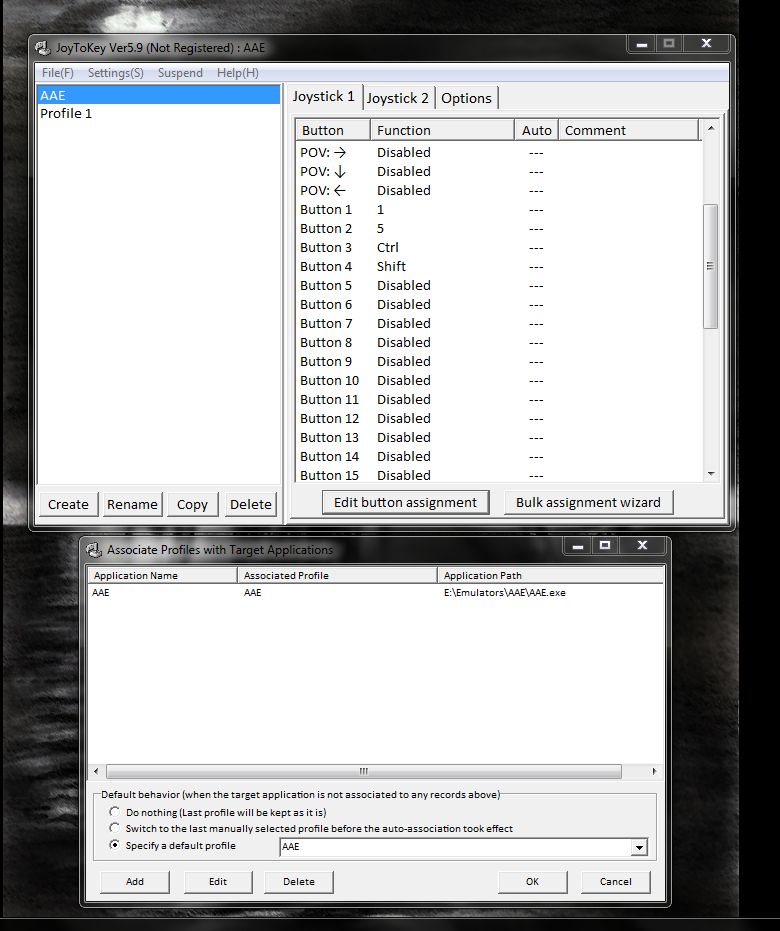Select the AAE profile in profile list
The height and width of the screenshot is (931, 780).
158,95
